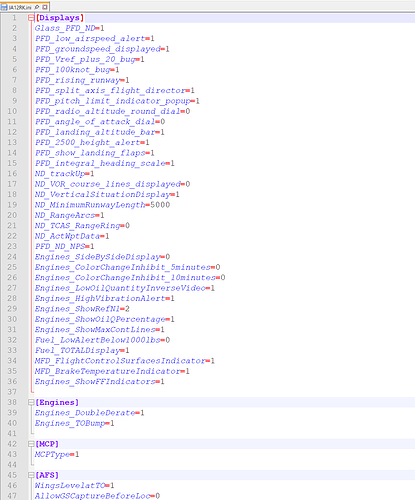Pin the IA12RK.ini tab
The height and width of the screenshot is (500, 415).
[x=37, y=7]
